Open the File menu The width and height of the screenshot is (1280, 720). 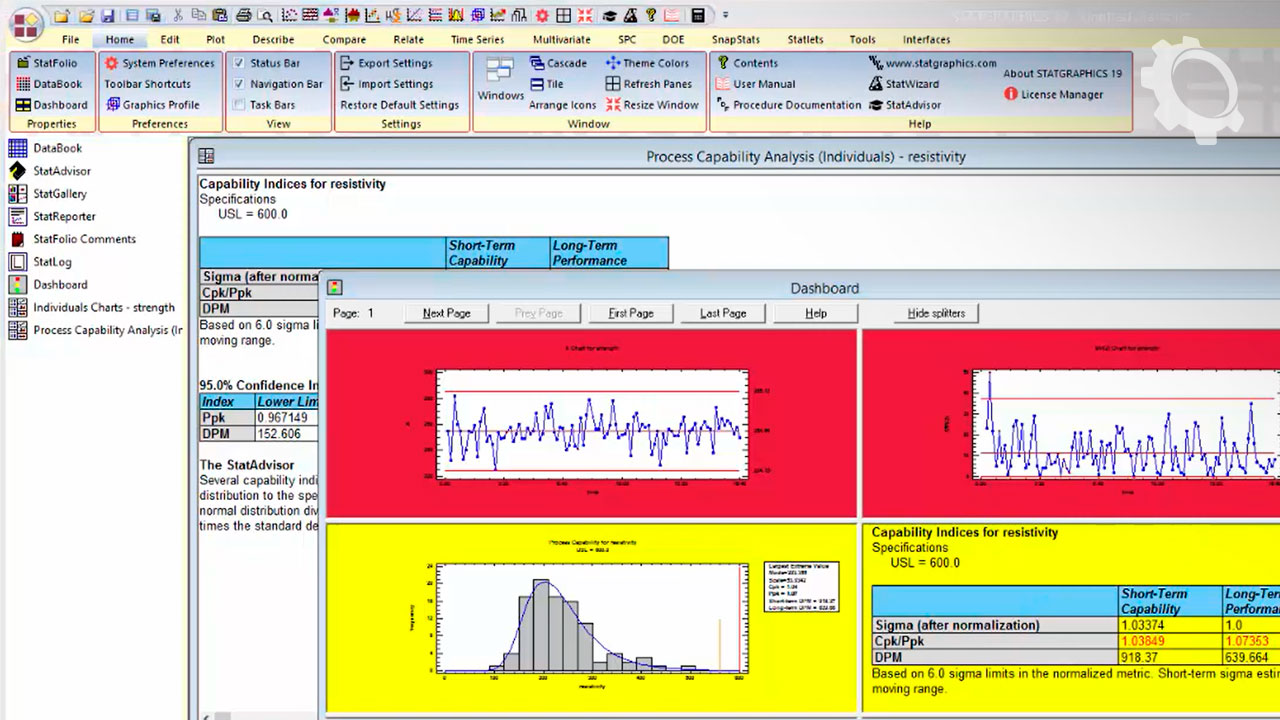click(x=70, y=40)
